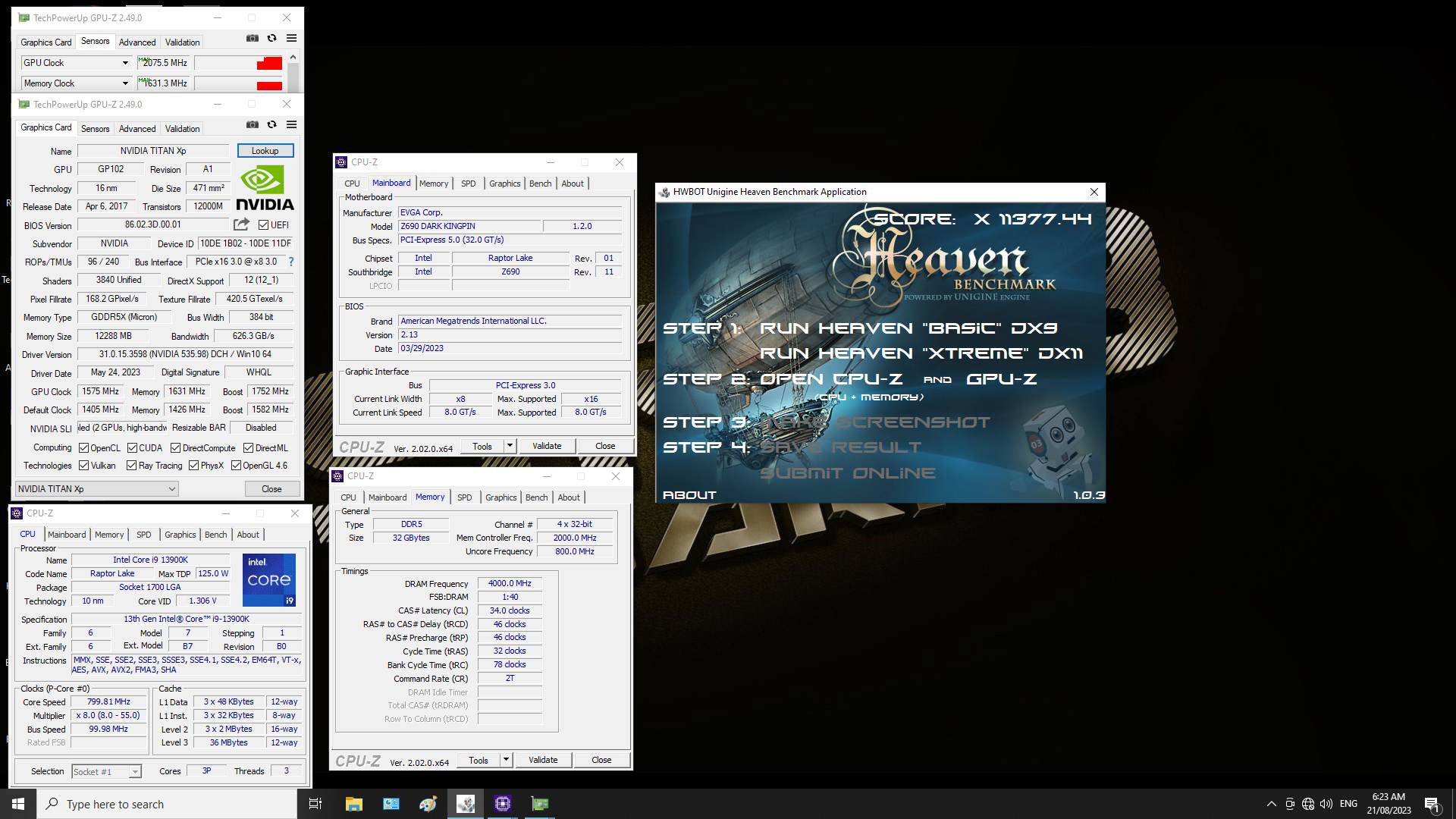Image resolution: width=1456 pixels, height=819 pixels.
Task: Toggle the OpenGL 4.6 checkbox
Action: pos(236,466)
